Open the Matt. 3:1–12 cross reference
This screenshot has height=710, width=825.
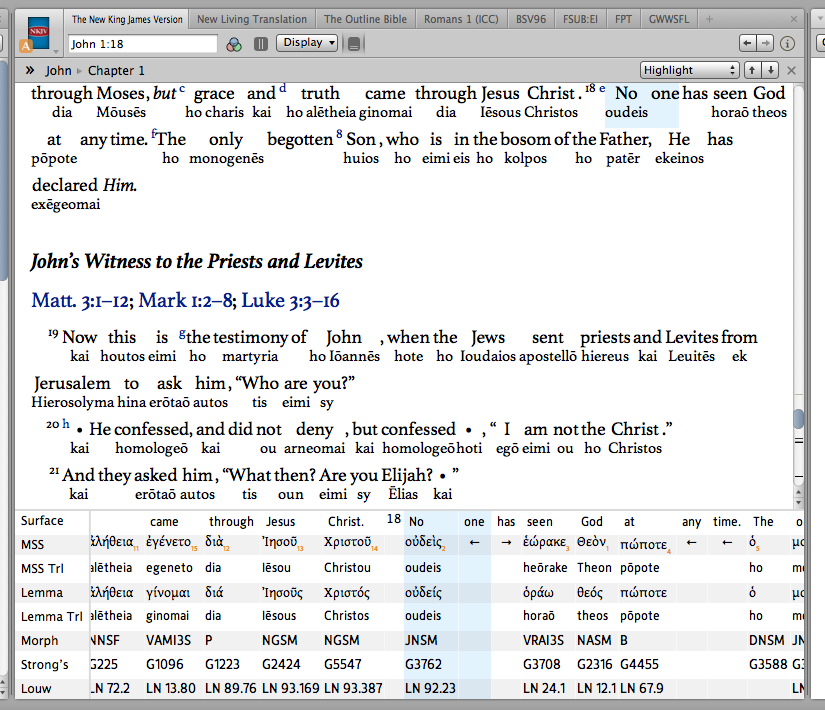[x=81, y=301]
